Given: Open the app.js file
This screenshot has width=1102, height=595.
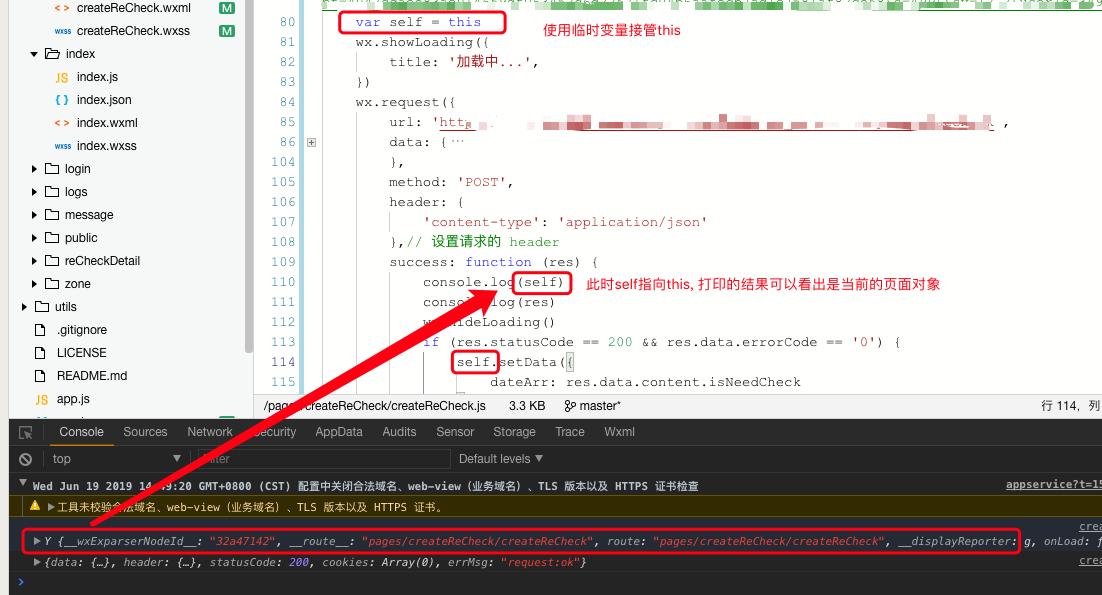Looking at the screenshot, I should click(x=73, y=399).
